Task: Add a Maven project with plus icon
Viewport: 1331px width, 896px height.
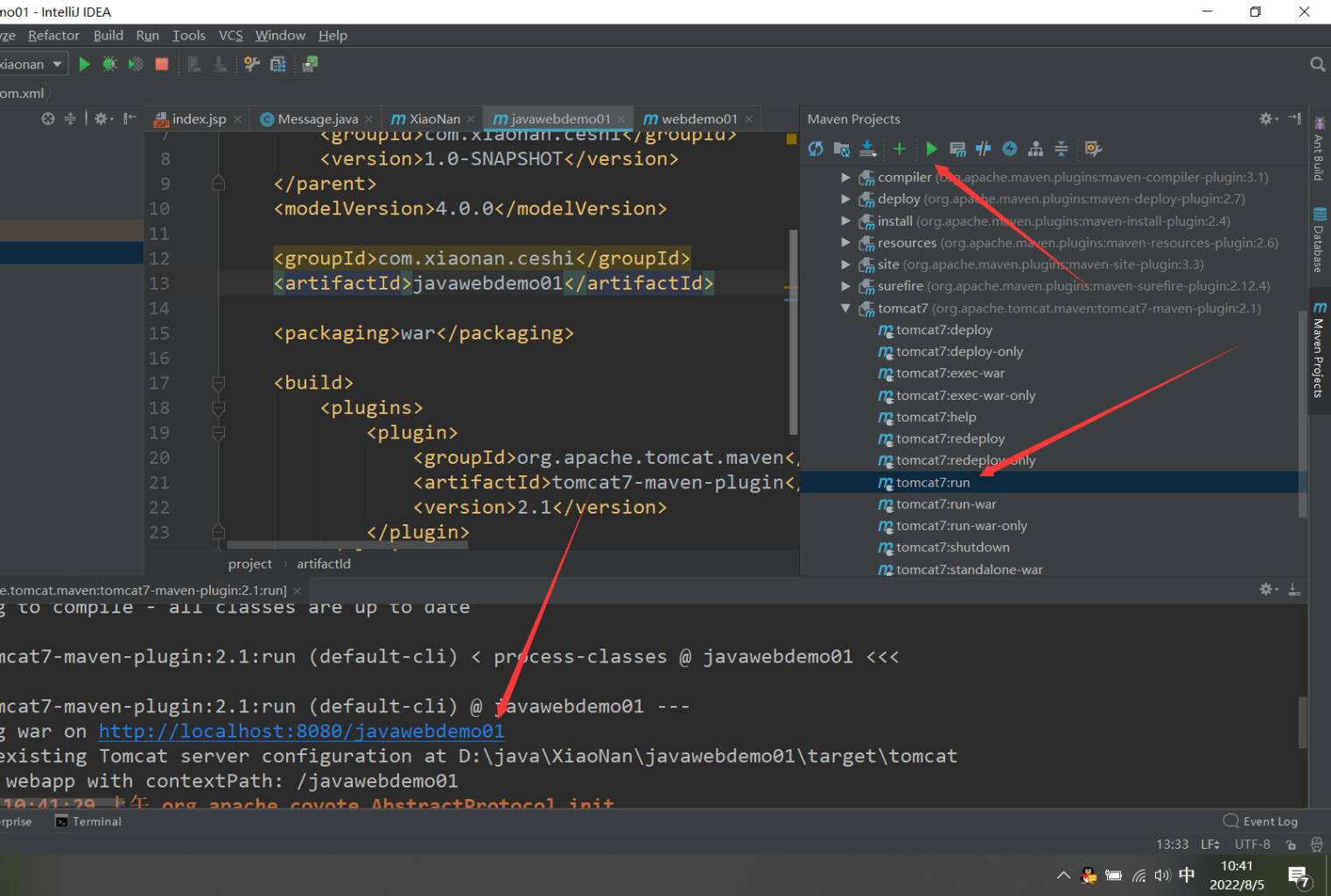Action: tap(899, 149)
